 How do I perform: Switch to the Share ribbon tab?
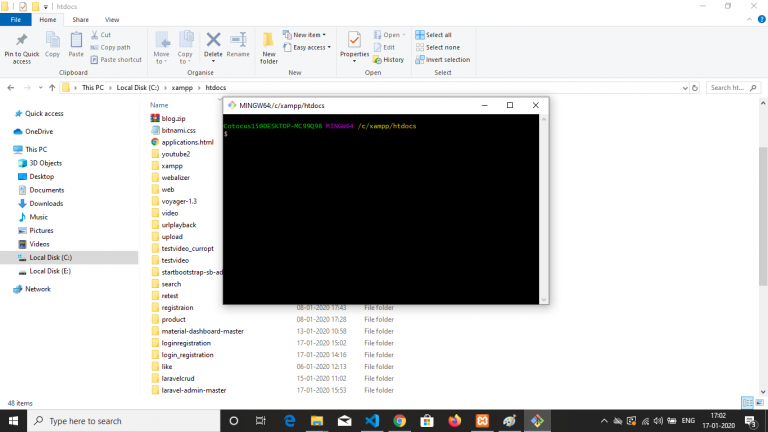pyautogui.click(x=80, y=20)
